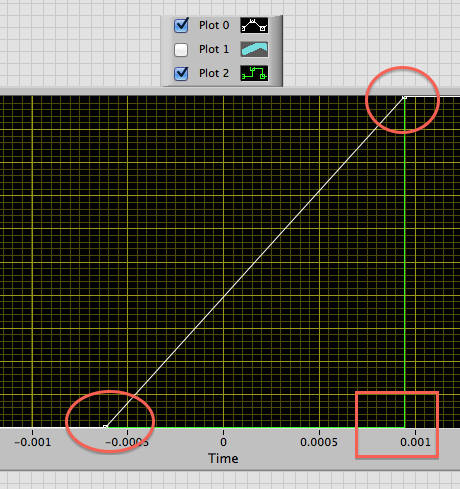This screenshot has height=489, width=460.
Task: Select the white data point at ramp top
Action: tap(405, 97)
